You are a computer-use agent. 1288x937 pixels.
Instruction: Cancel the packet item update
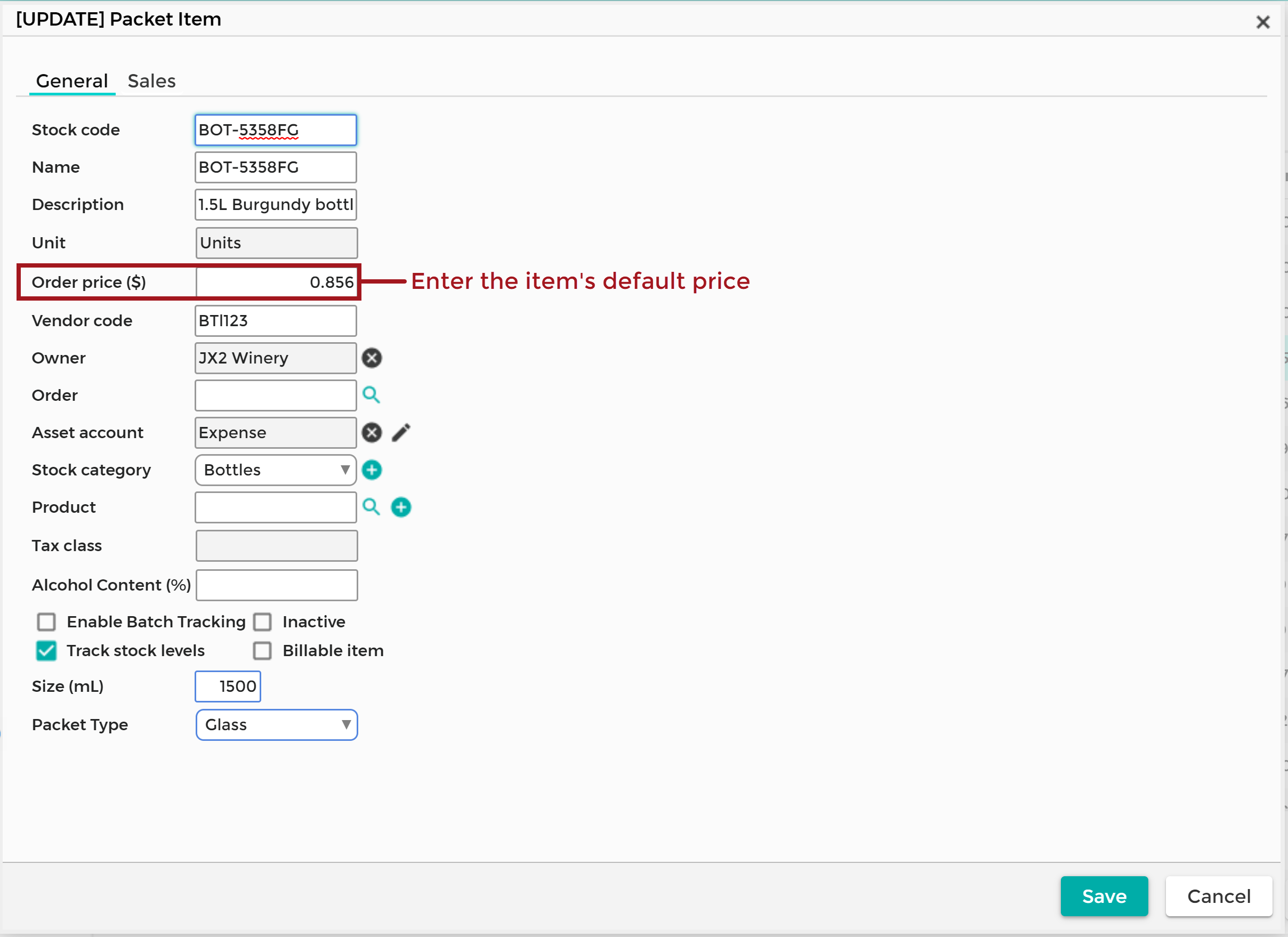click(x=1219, y=896)
